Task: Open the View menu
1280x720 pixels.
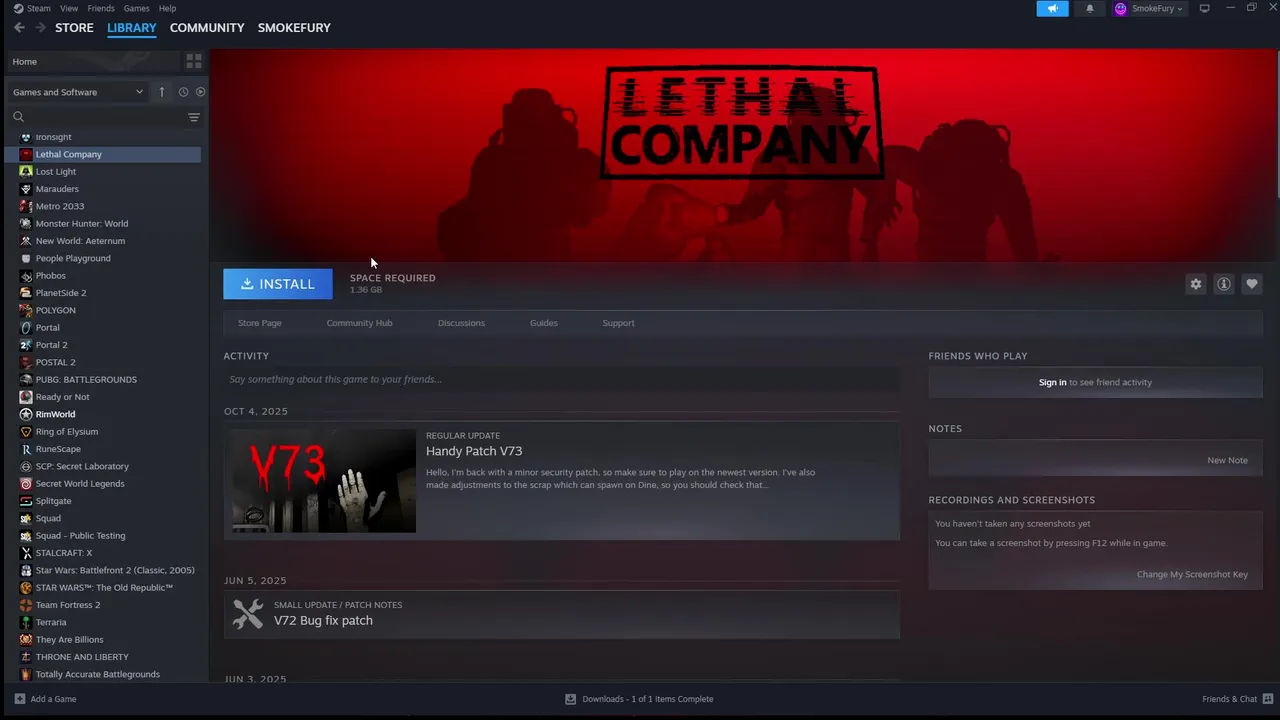Action: 69,8
